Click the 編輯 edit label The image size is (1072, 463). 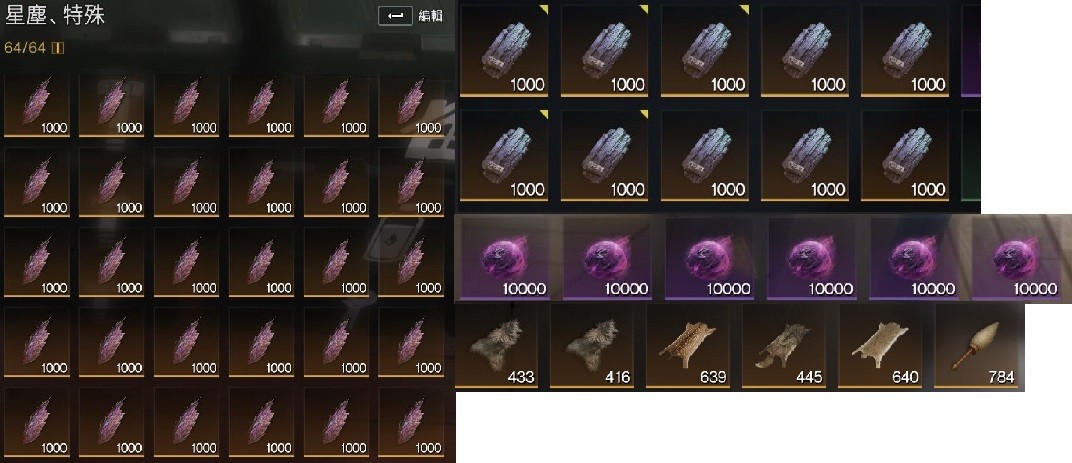[x=431, y=16]
